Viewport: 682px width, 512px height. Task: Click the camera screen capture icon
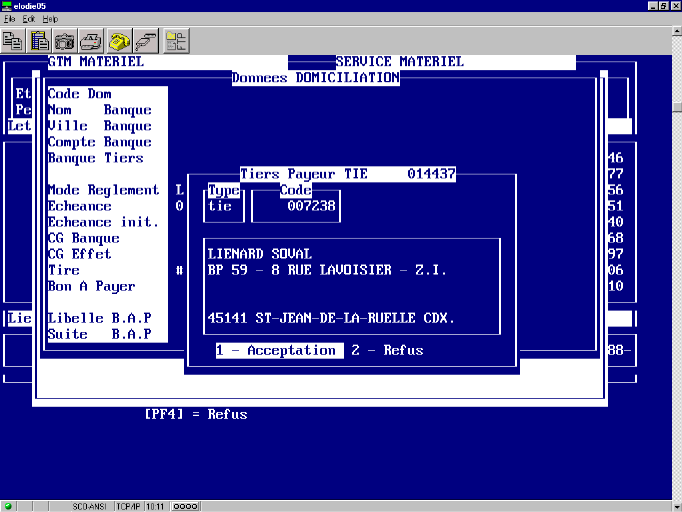coord(65,41)
